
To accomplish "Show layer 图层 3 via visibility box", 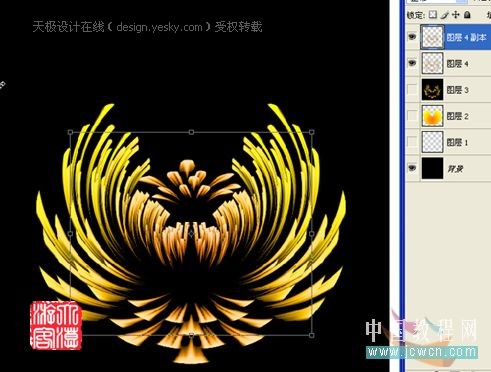I will (x=412, y=89).
